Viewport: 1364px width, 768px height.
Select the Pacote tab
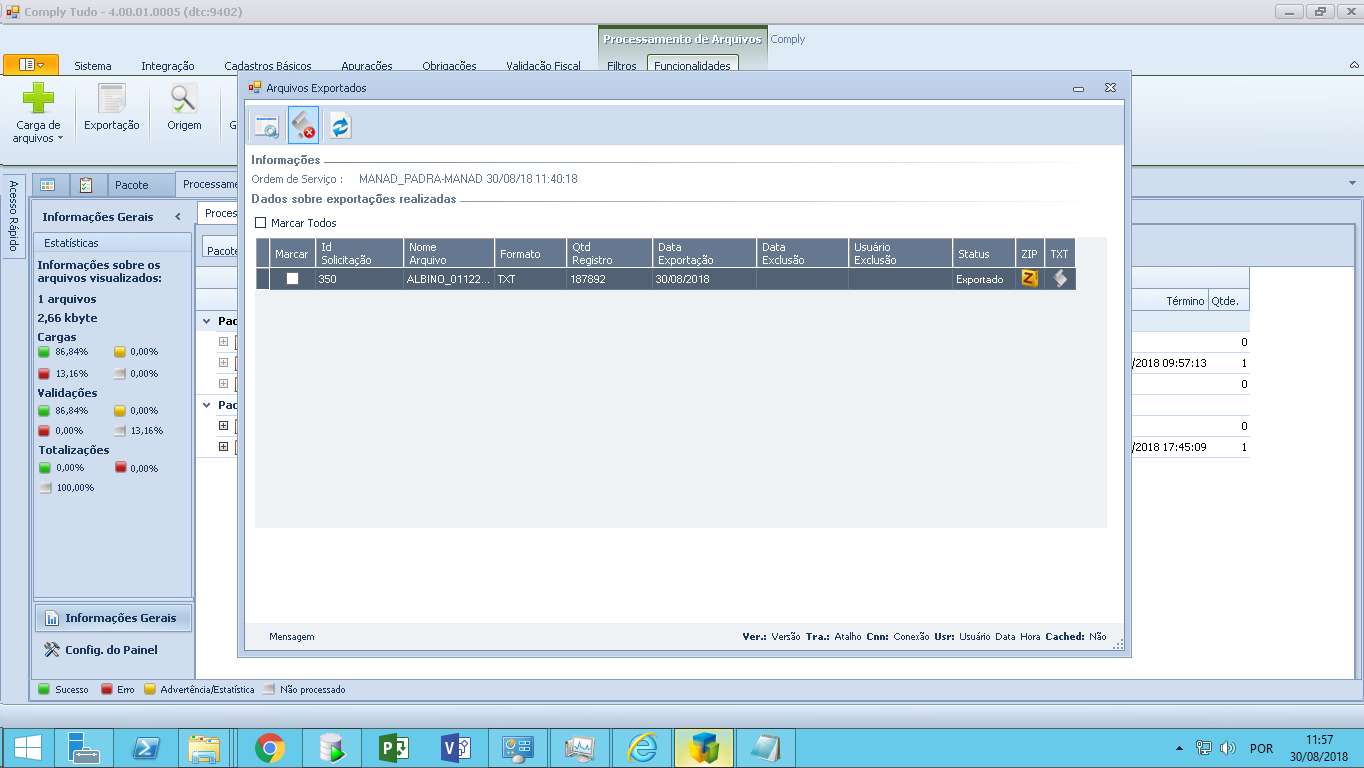tap(131, 185)
